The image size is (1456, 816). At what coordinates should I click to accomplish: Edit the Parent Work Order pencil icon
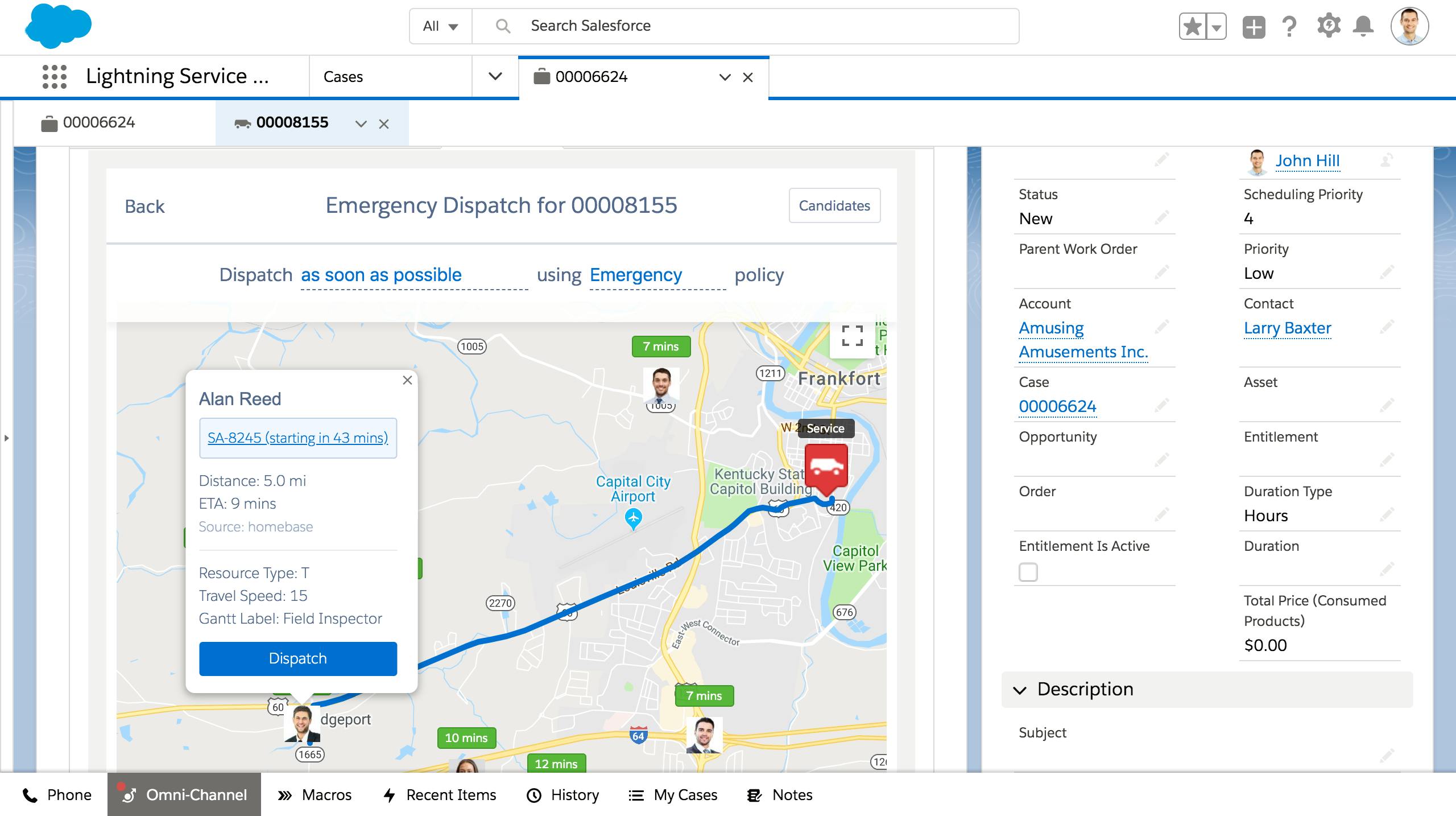[x=1161, y=272]
